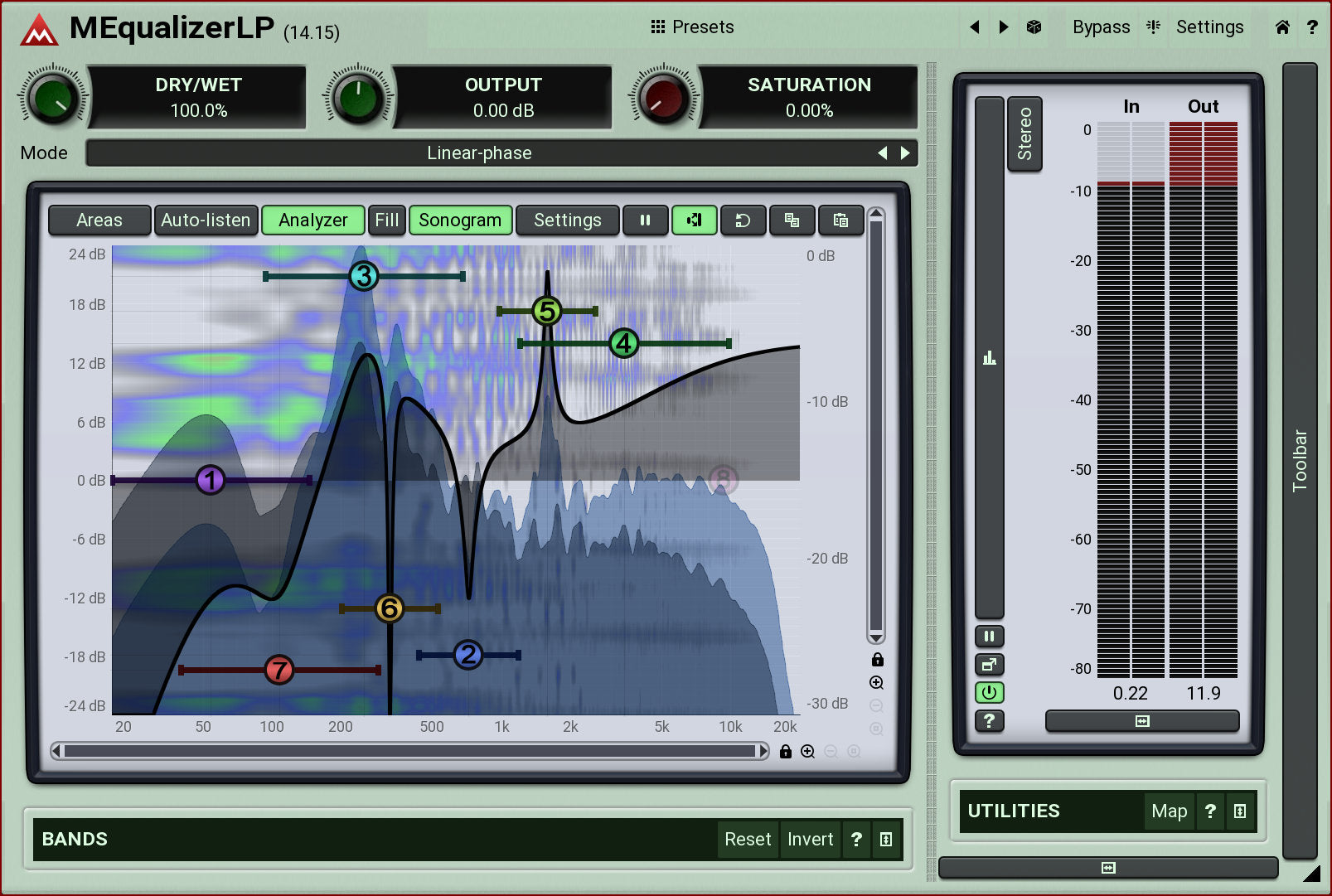Enable the Fill option
Image resolution: width=1332 pixels, height=896 pixels.
tap(386, 220)
